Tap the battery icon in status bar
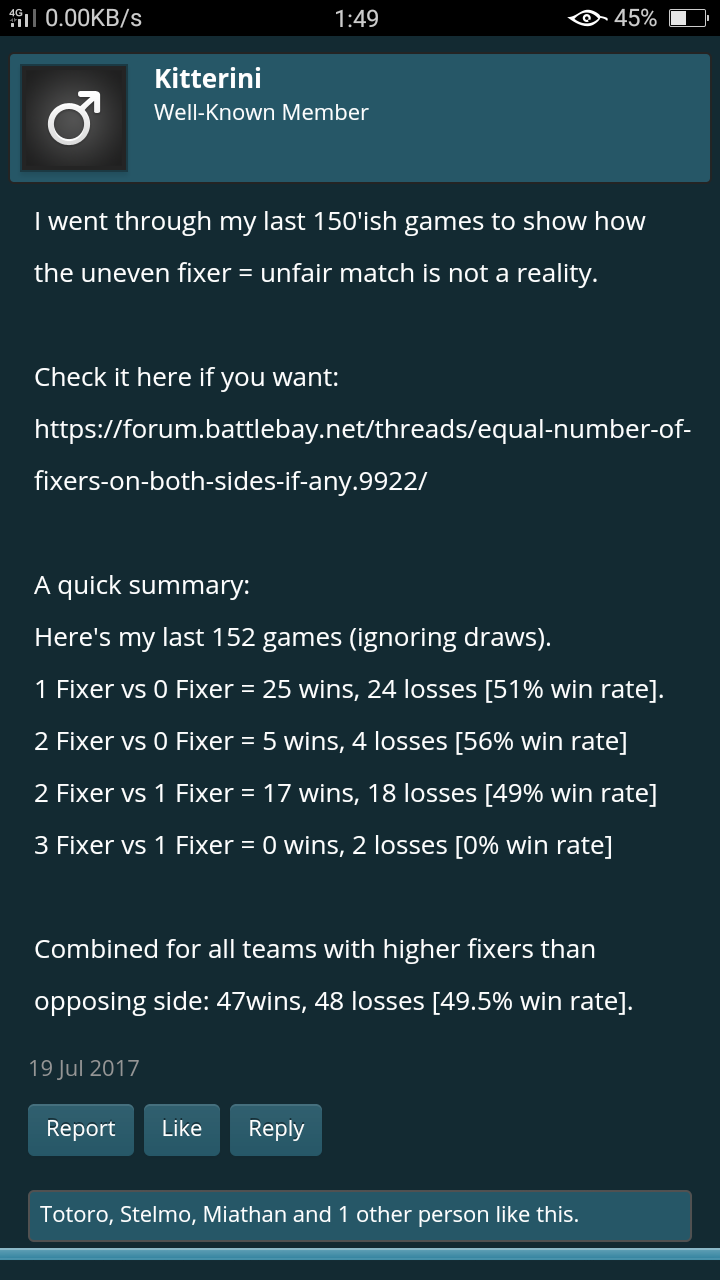 pos(688,18)
